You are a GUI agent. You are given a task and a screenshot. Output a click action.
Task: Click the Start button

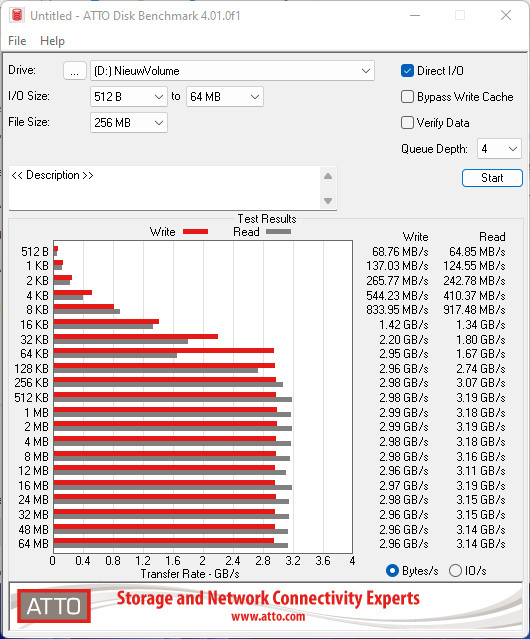point(492,178)
